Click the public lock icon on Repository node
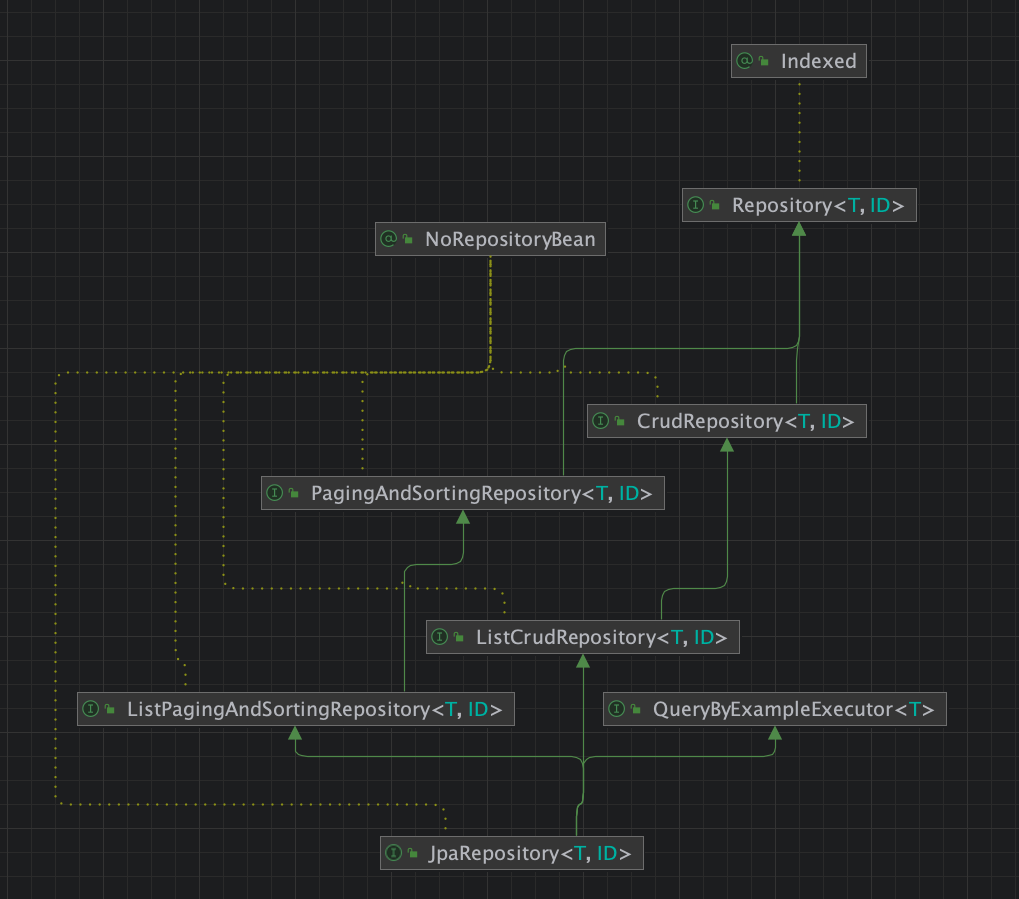Image resolution: width=1019 pixels, height=899 pixels. click(x=715, y=205)
